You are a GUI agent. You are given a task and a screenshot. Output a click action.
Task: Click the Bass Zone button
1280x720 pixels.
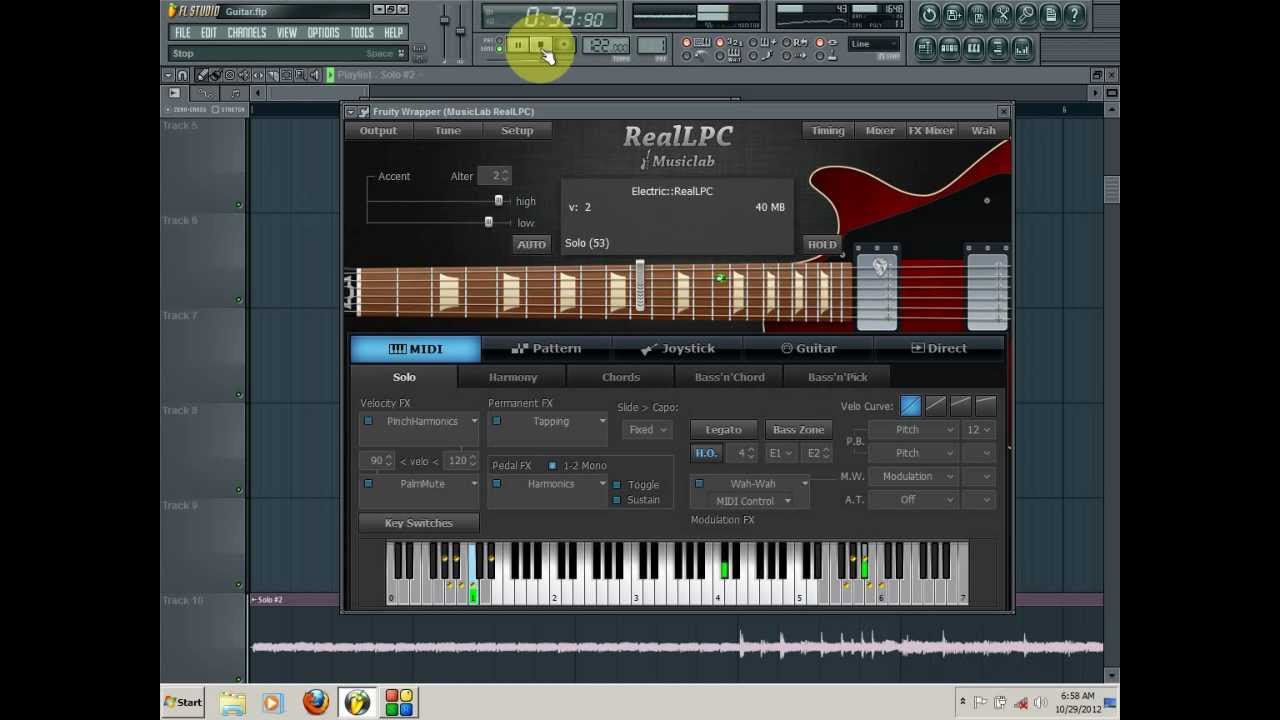[x=798, y=430]
